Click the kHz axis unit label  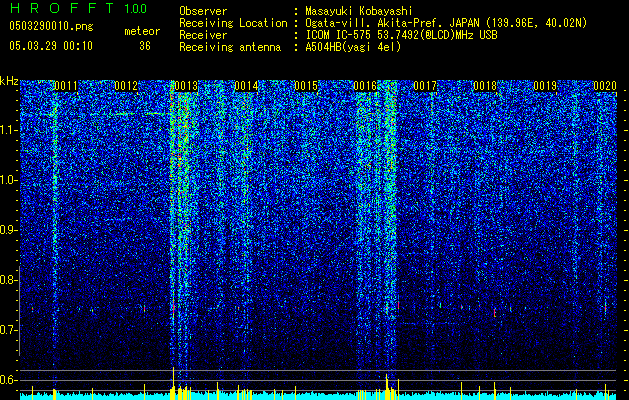click(x=9, y=81)
